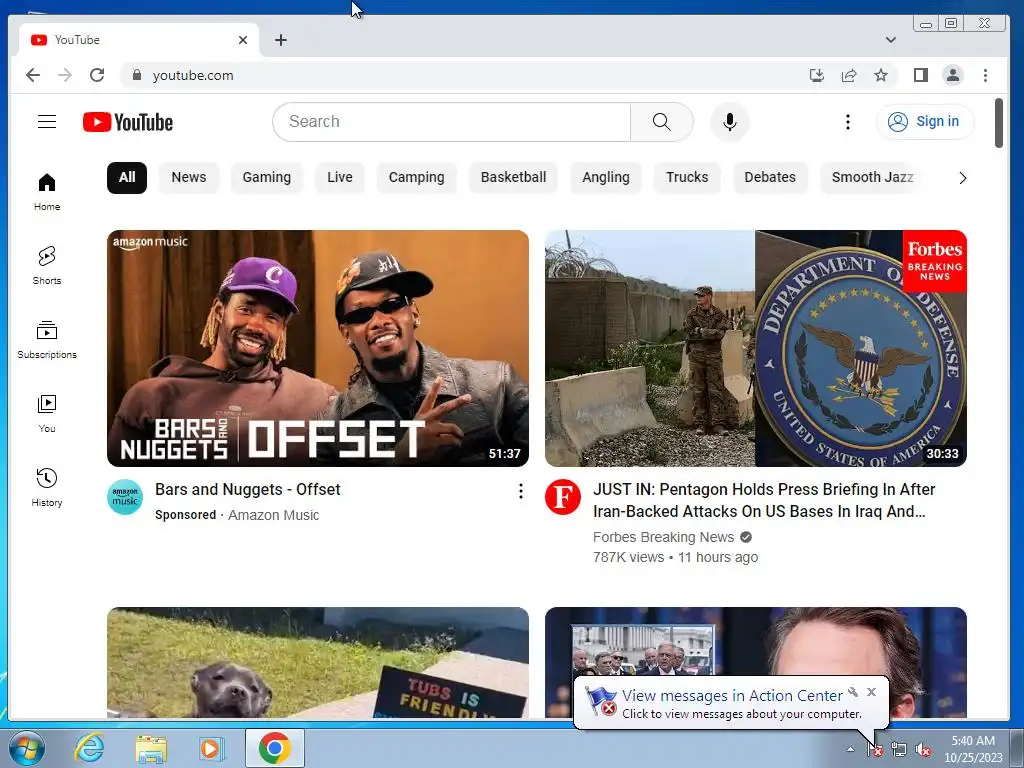This screenshot has width=1024, height=768.
Task: Open Subscriptions from sidebar
Action: click(x=47, y=340)
